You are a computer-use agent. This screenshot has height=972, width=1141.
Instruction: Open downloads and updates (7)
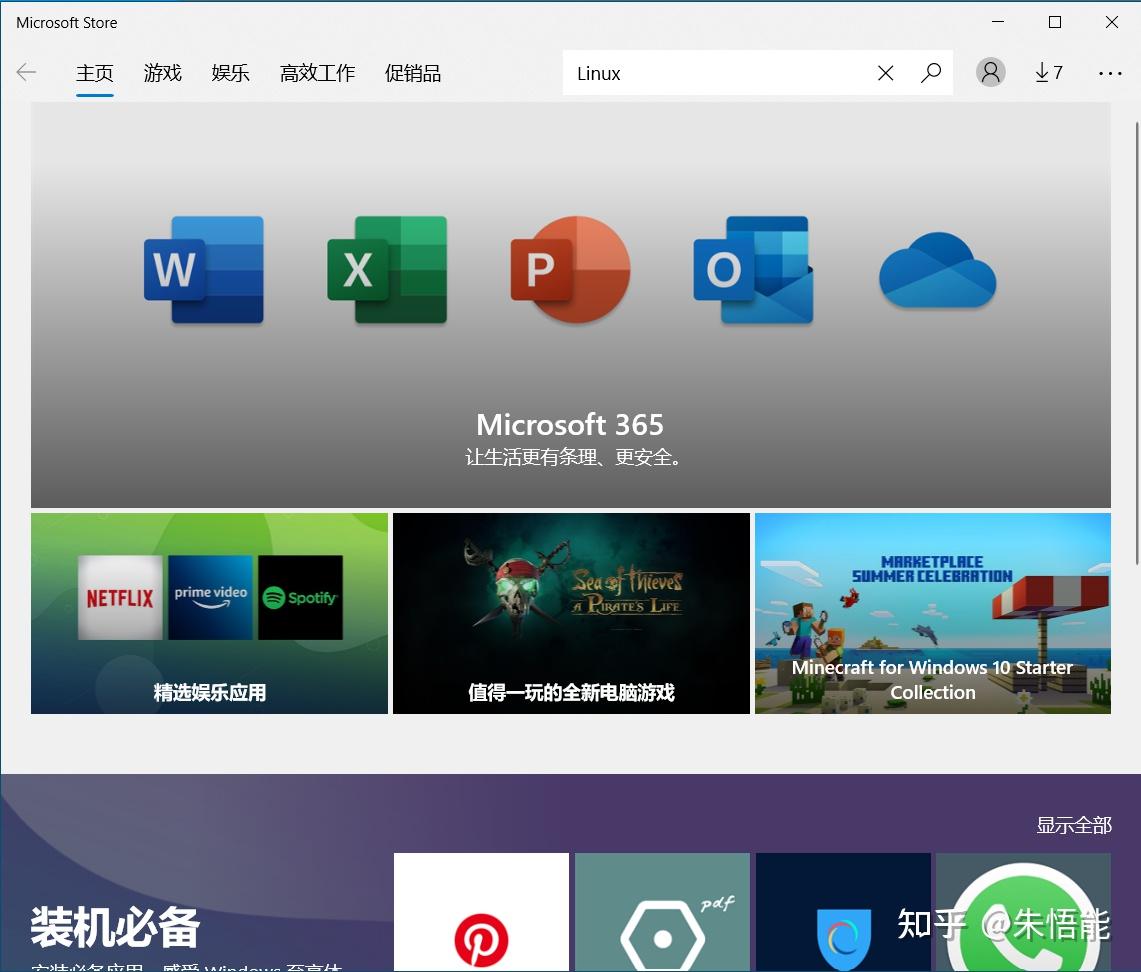[1049, 72]
